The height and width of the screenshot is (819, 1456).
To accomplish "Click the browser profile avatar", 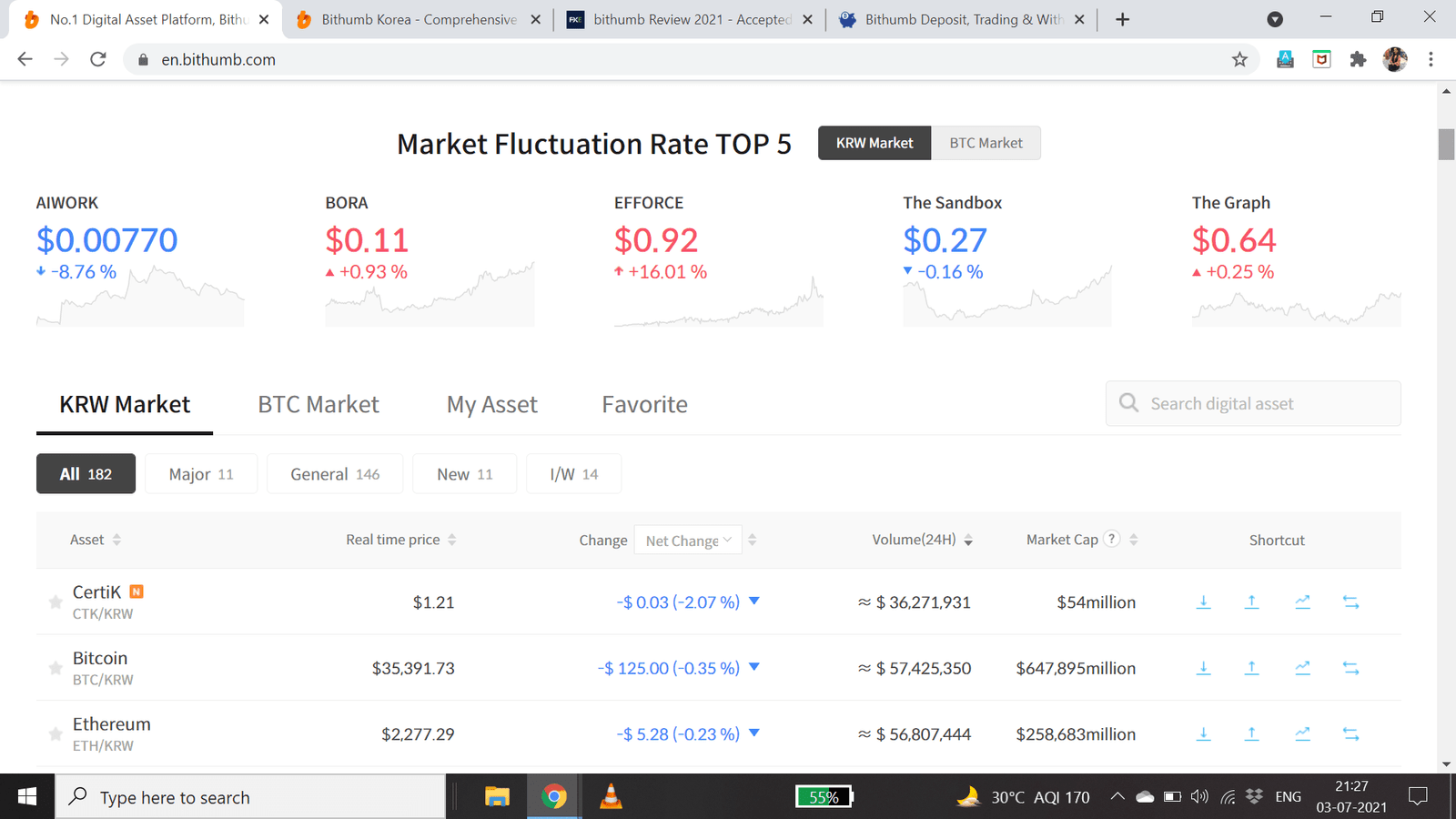I will pos(1395,59).
